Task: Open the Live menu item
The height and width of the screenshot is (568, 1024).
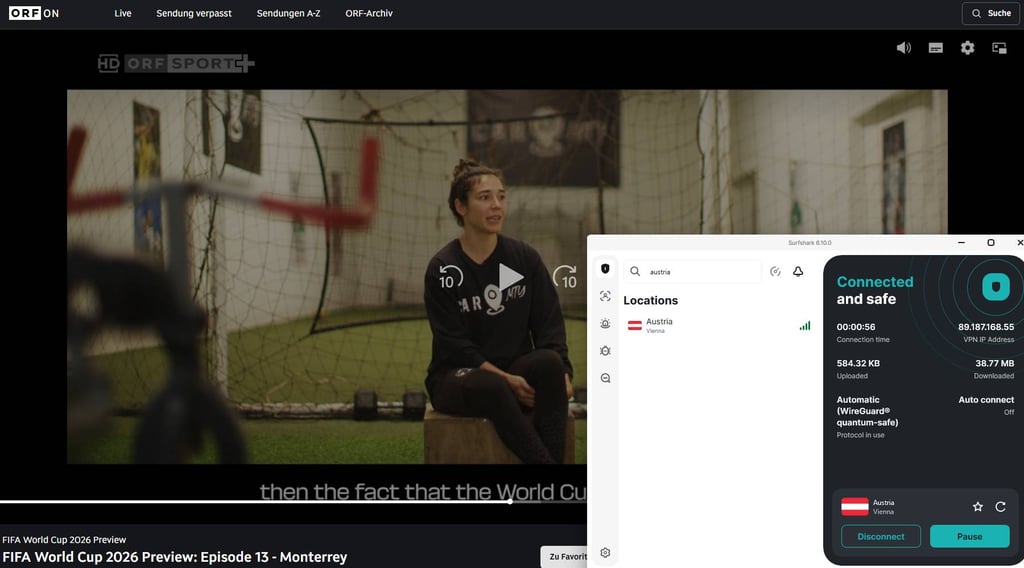Action: coord(123,13)
